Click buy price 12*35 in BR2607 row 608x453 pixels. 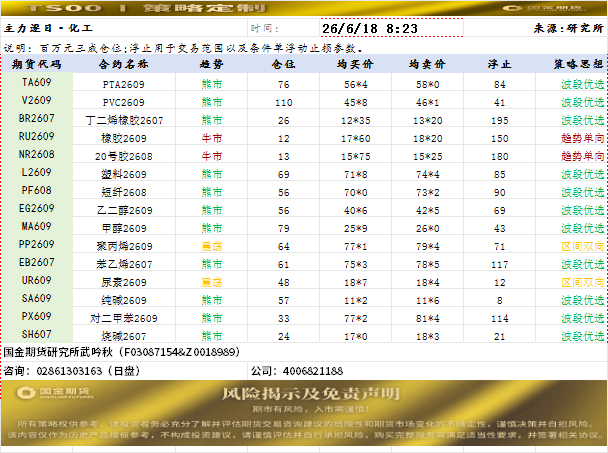pos(356,121)
